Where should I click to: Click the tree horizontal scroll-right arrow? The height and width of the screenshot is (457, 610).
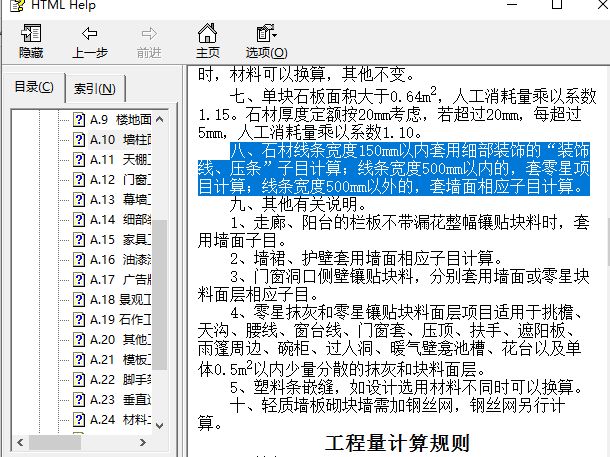tap(143, 442)
